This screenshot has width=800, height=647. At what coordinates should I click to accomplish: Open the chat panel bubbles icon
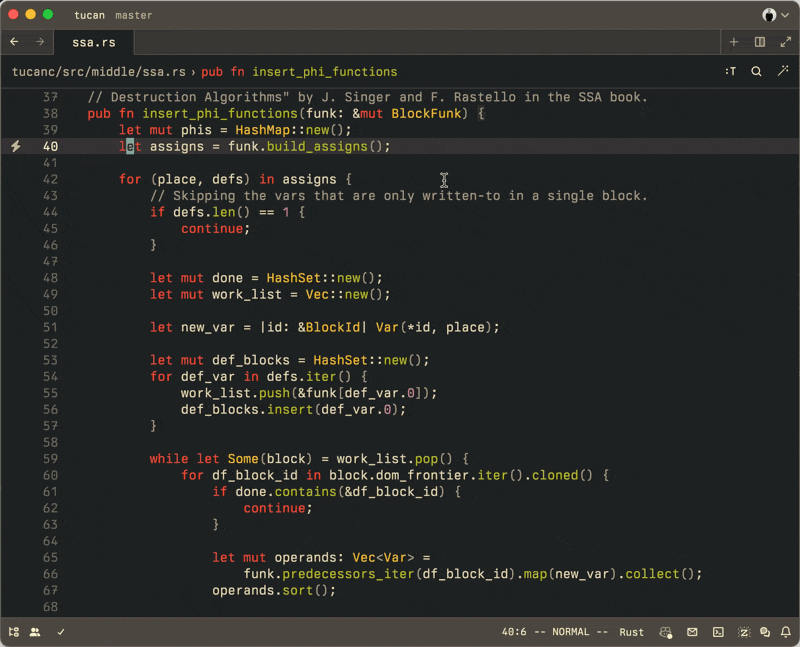765,632
